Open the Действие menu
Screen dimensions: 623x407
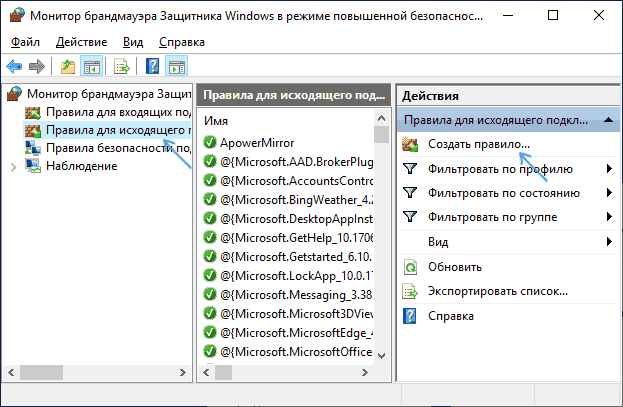(x=83, y=42)
